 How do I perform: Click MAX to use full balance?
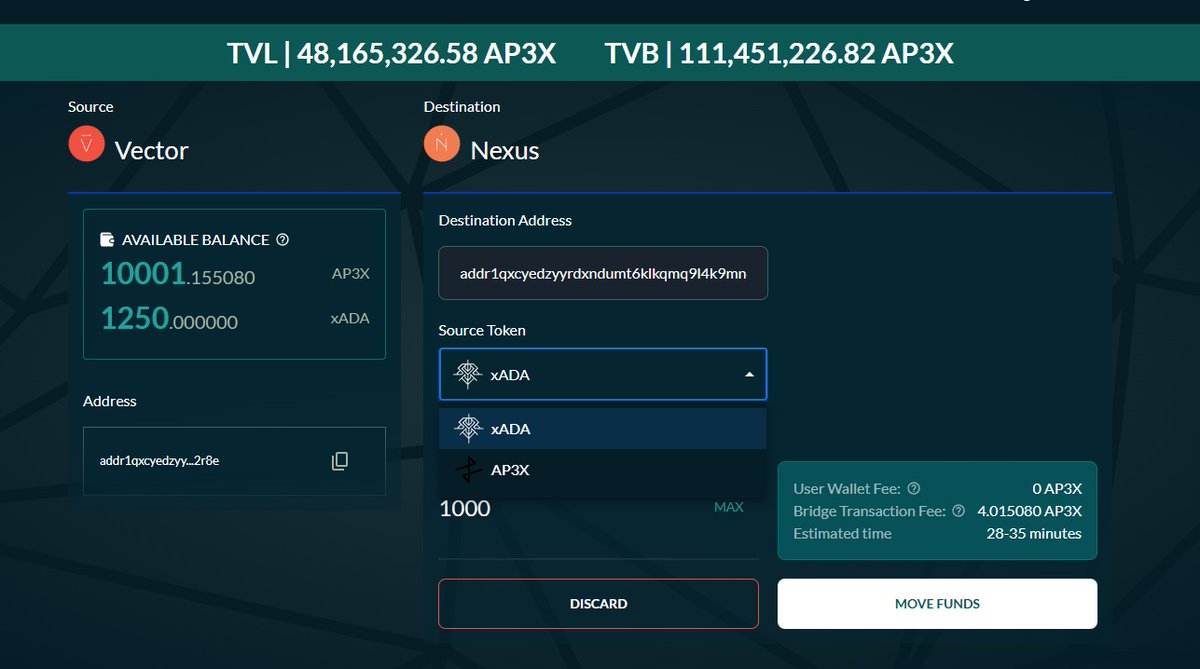coord(729,507)
